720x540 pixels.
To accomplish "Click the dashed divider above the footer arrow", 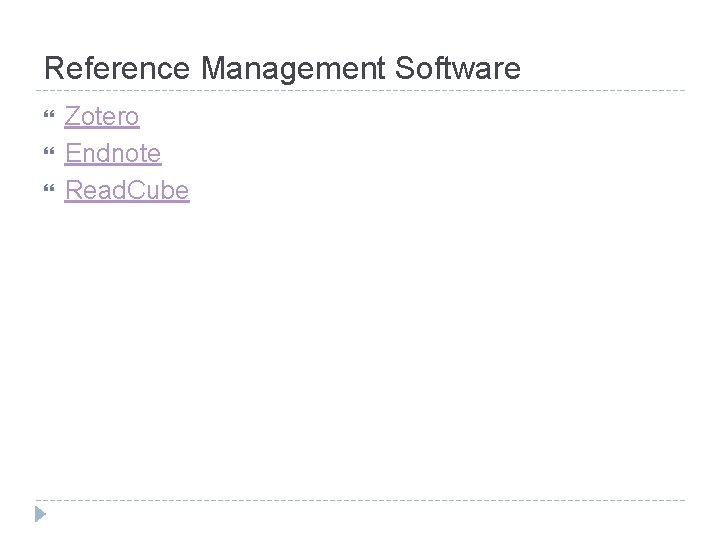I will coord(360,500).
